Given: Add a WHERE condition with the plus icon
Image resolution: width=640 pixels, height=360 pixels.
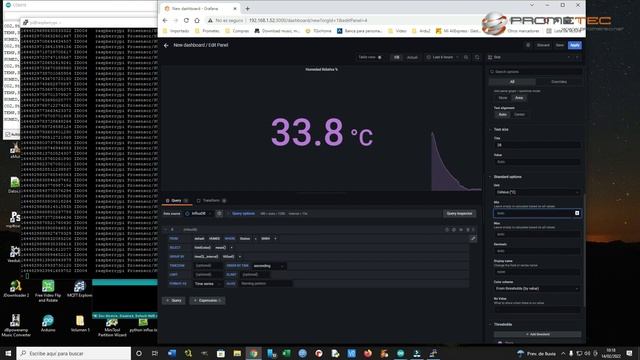Looking at the screenshot, I should point(275,239).
